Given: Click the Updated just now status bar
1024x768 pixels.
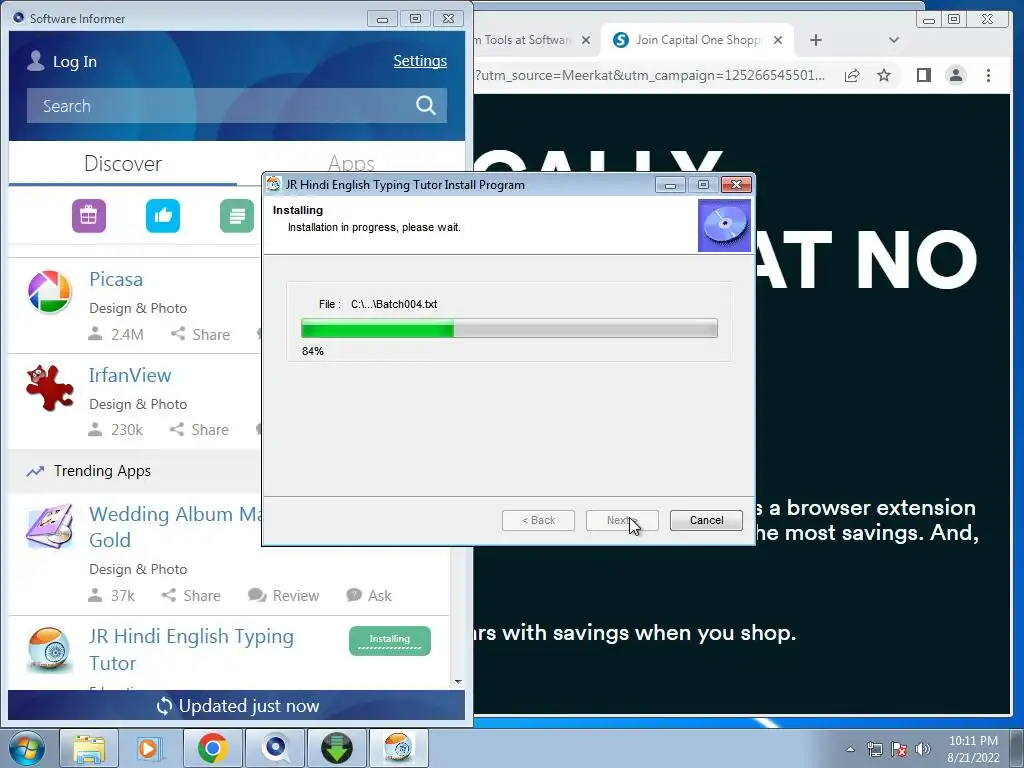Looking at the screenshot, I should (236, 706).
